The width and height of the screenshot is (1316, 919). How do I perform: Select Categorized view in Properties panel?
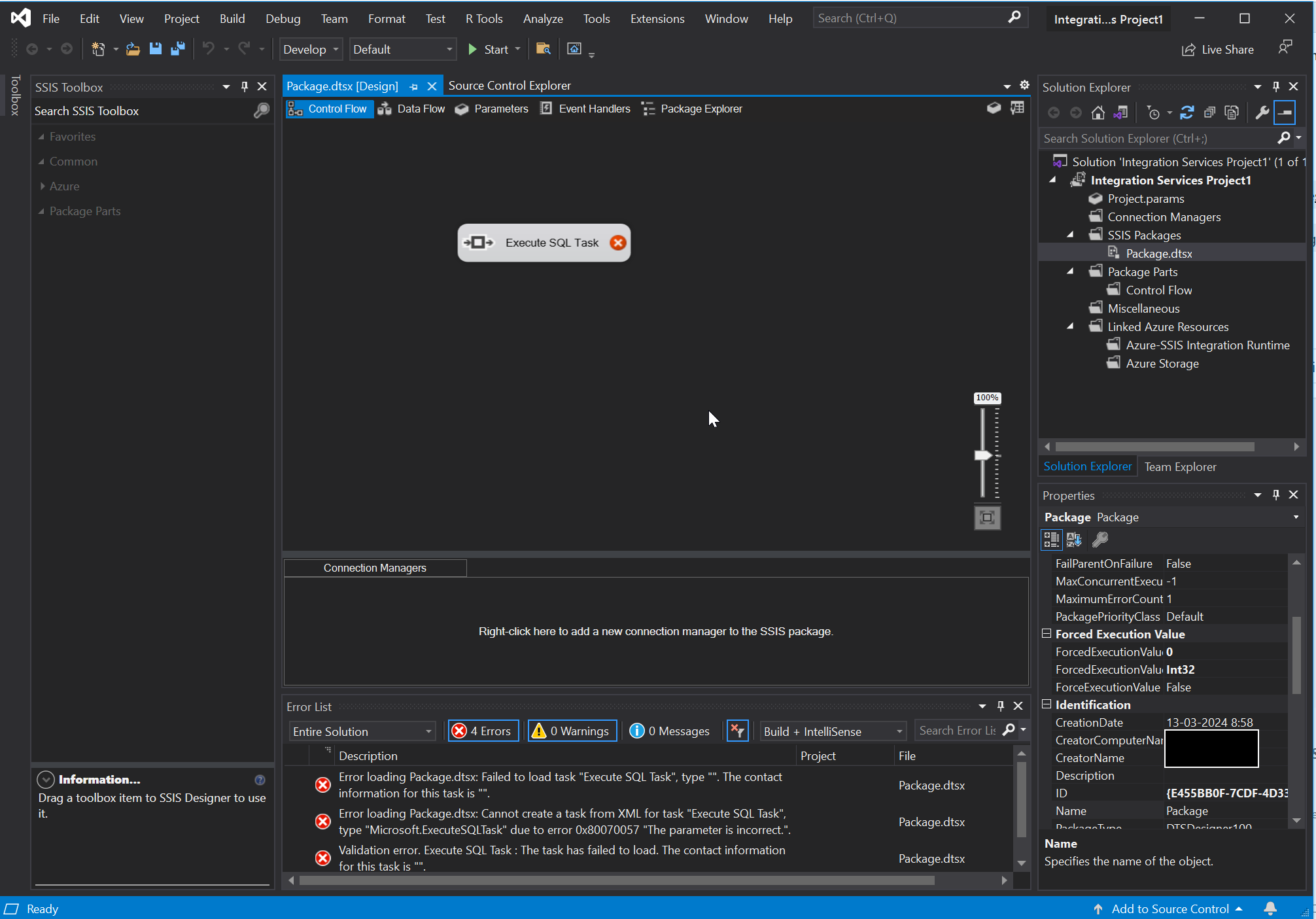pos(1051,539)
